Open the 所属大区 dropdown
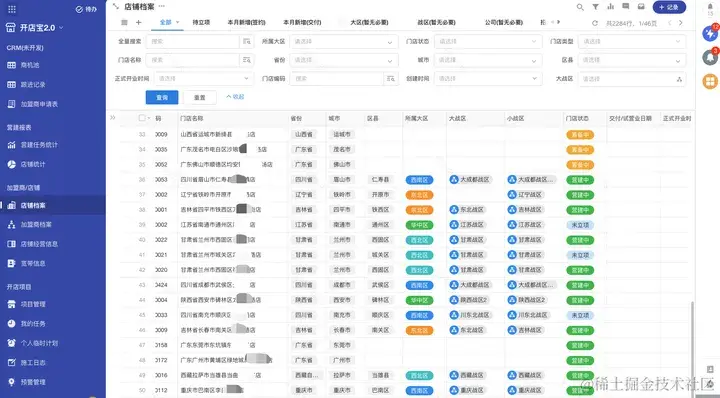 [x=344, y=41]
